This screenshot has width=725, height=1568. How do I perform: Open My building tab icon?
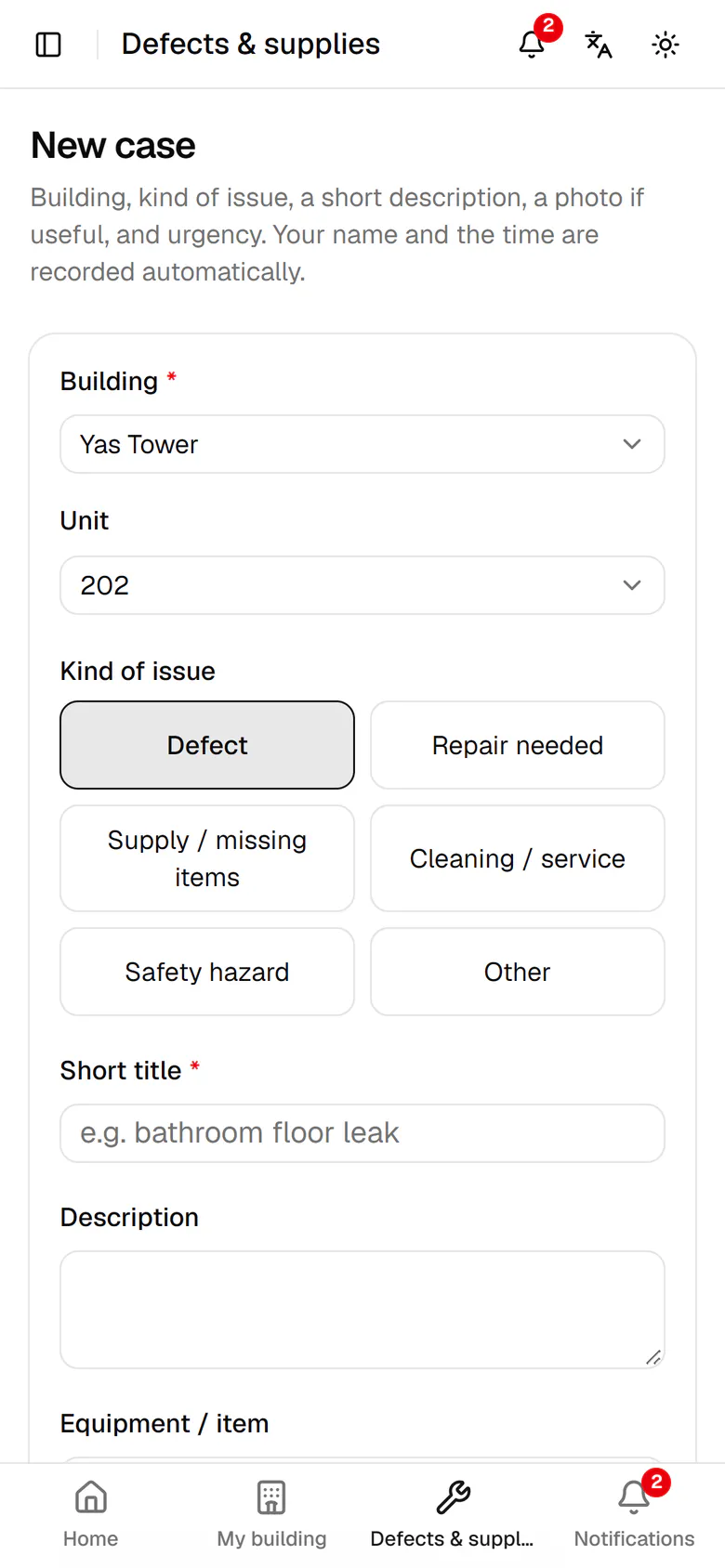(271, 1497)
